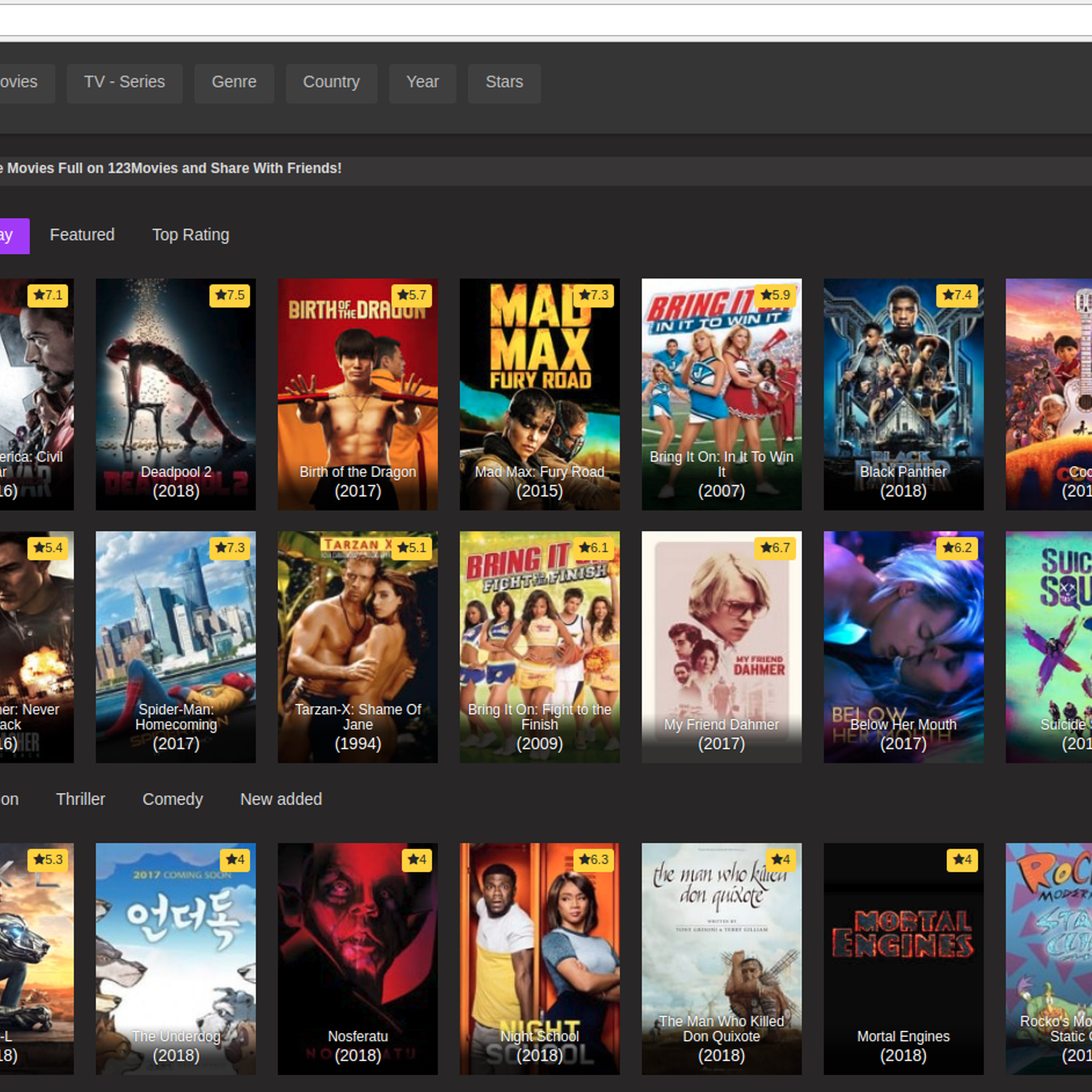Viewport: 1092px width, 1092px height.
Task: Open the Country menu
Action: coord(331,83)
